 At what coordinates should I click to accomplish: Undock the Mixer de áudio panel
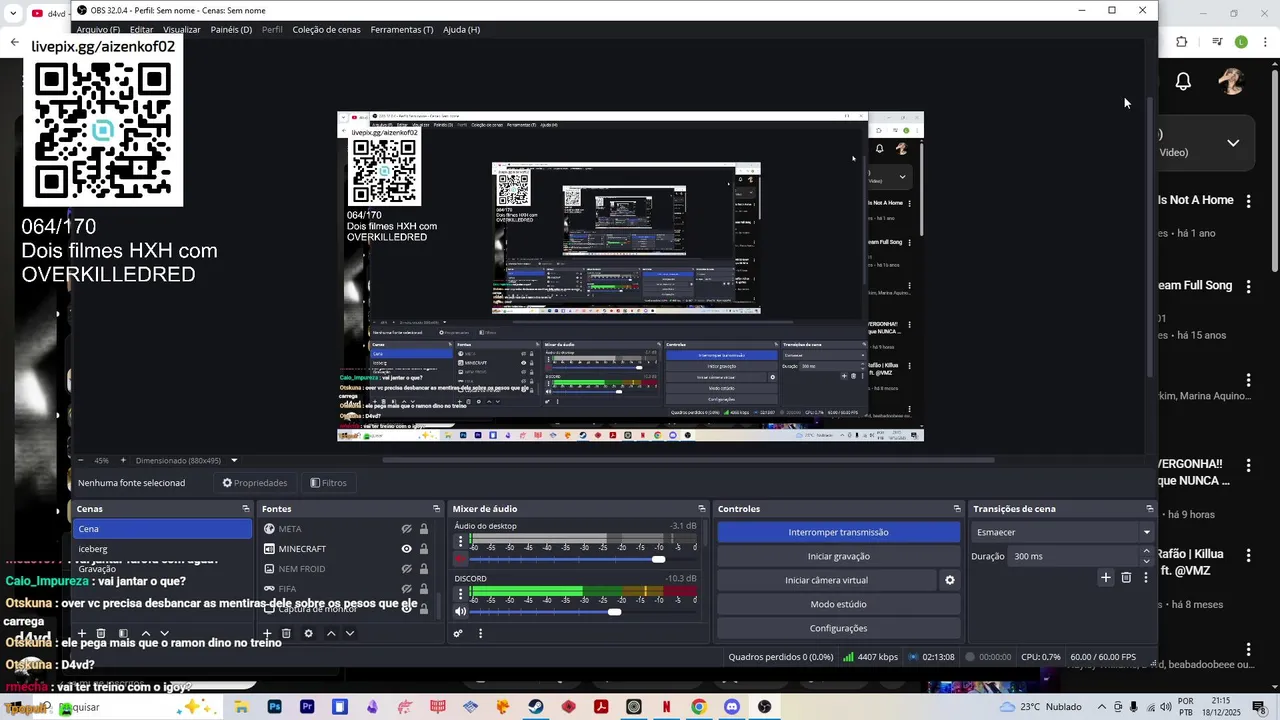tap(701, 509)
